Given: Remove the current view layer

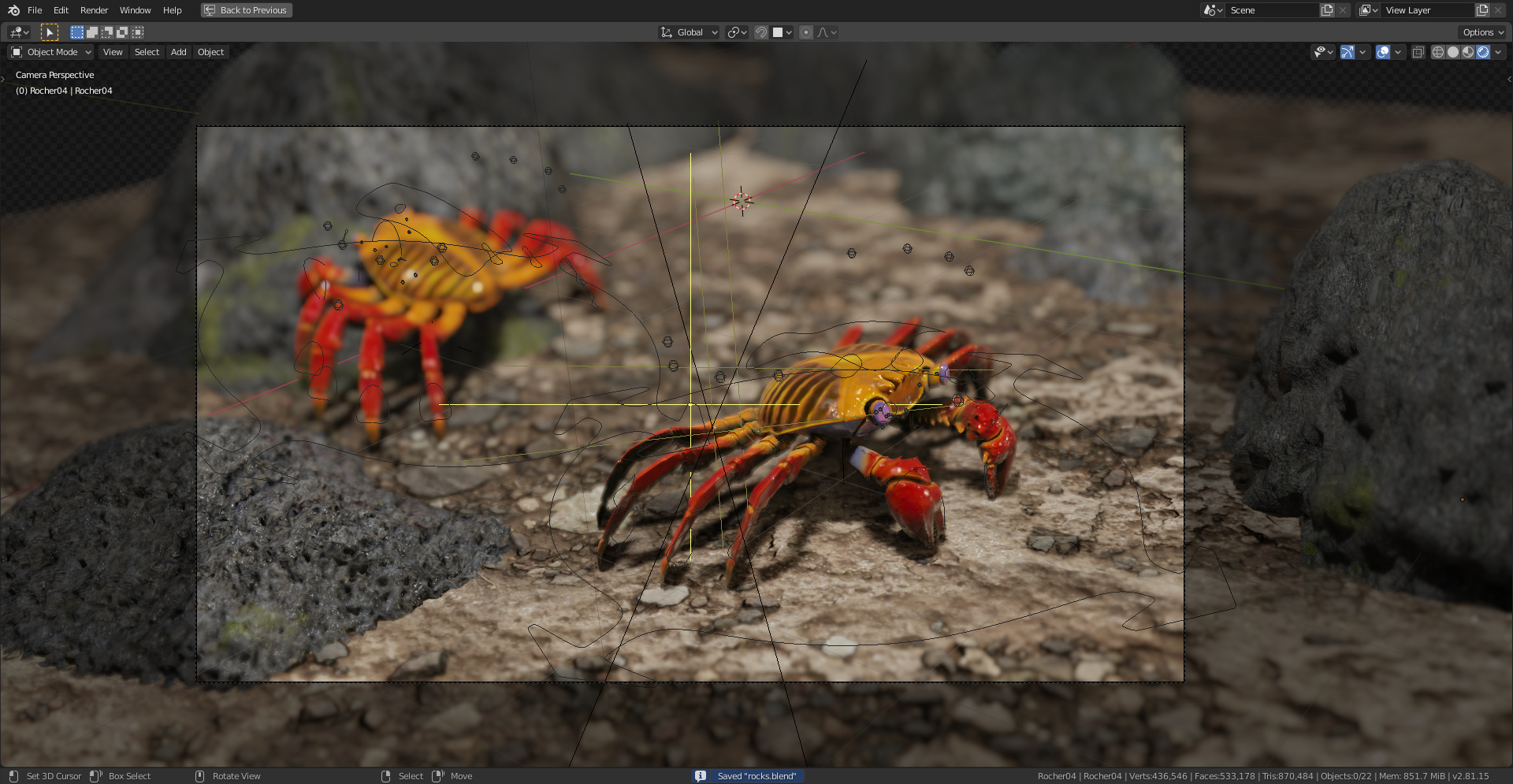Looking at the screenshot, I should pyautogui.click(x=1498, y=10).
